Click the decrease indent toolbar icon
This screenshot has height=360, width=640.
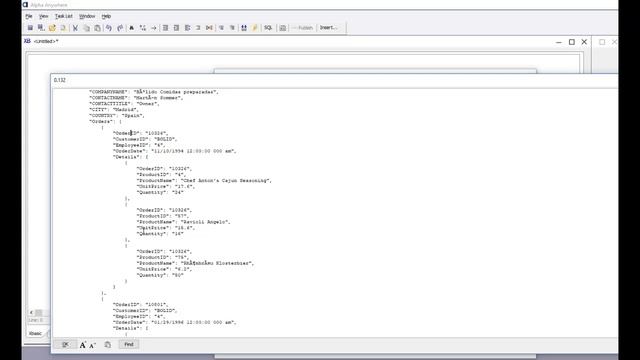[x=221, y=28]
